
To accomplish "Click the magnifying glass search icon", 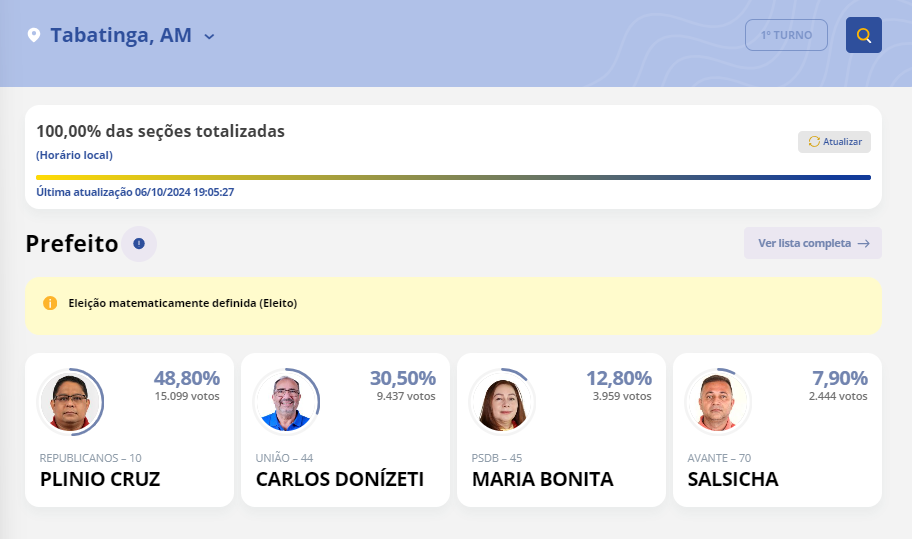I will (864, 36).
